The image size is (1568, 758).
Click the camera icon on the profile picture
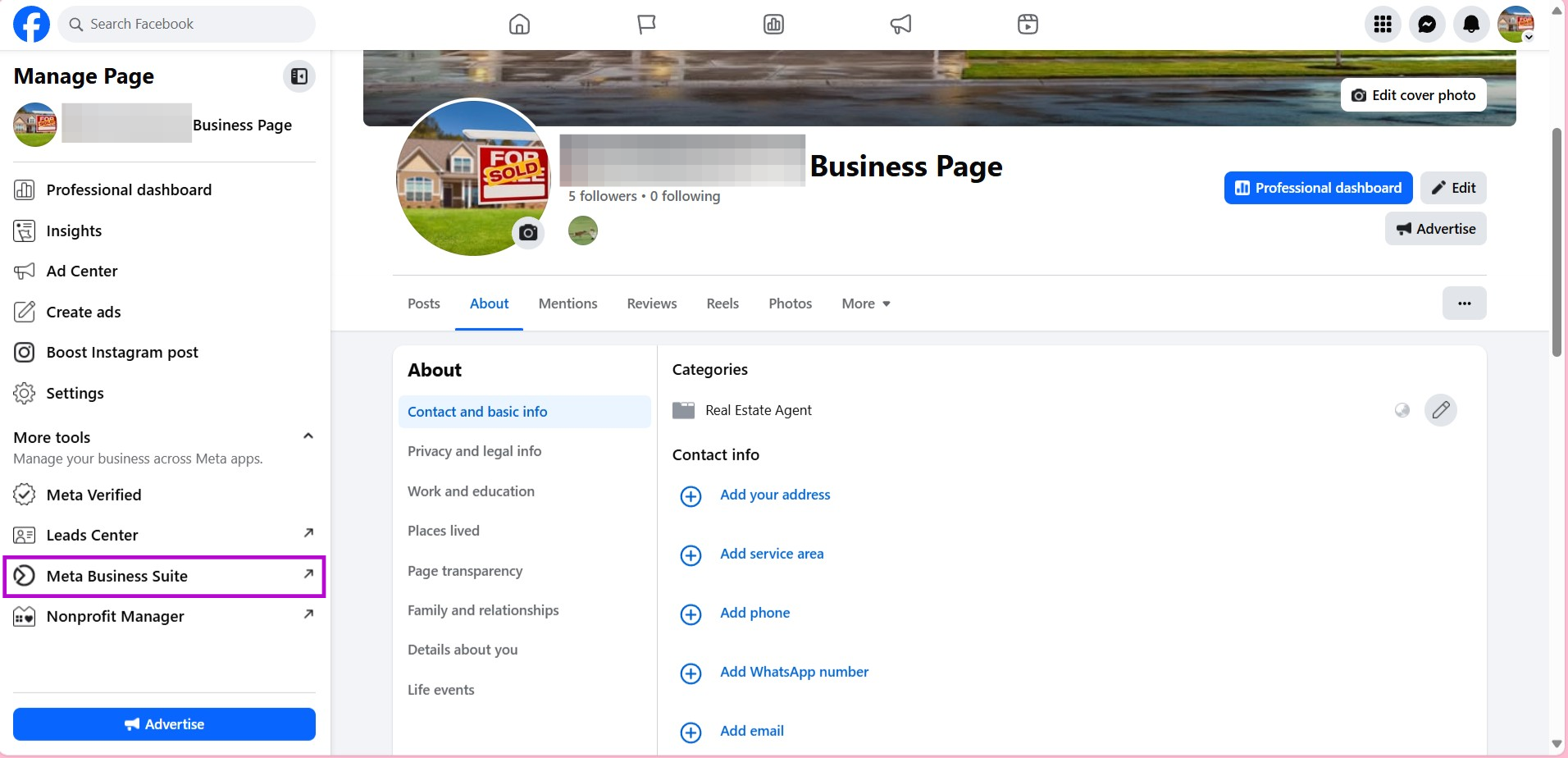(x=528, y=233)
